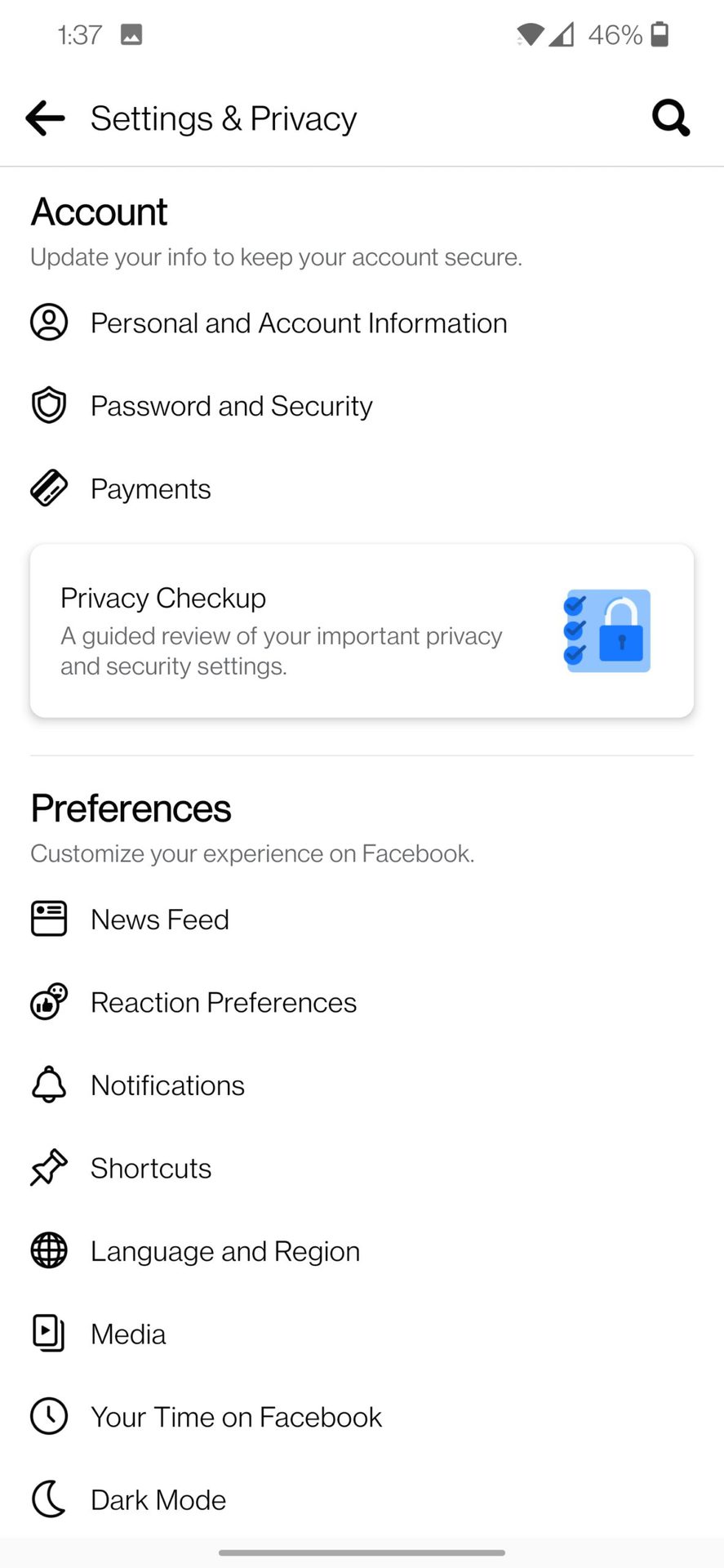Open search with the magnifier icon
The width and height of the screenshot is (724, 1568).
671,118
